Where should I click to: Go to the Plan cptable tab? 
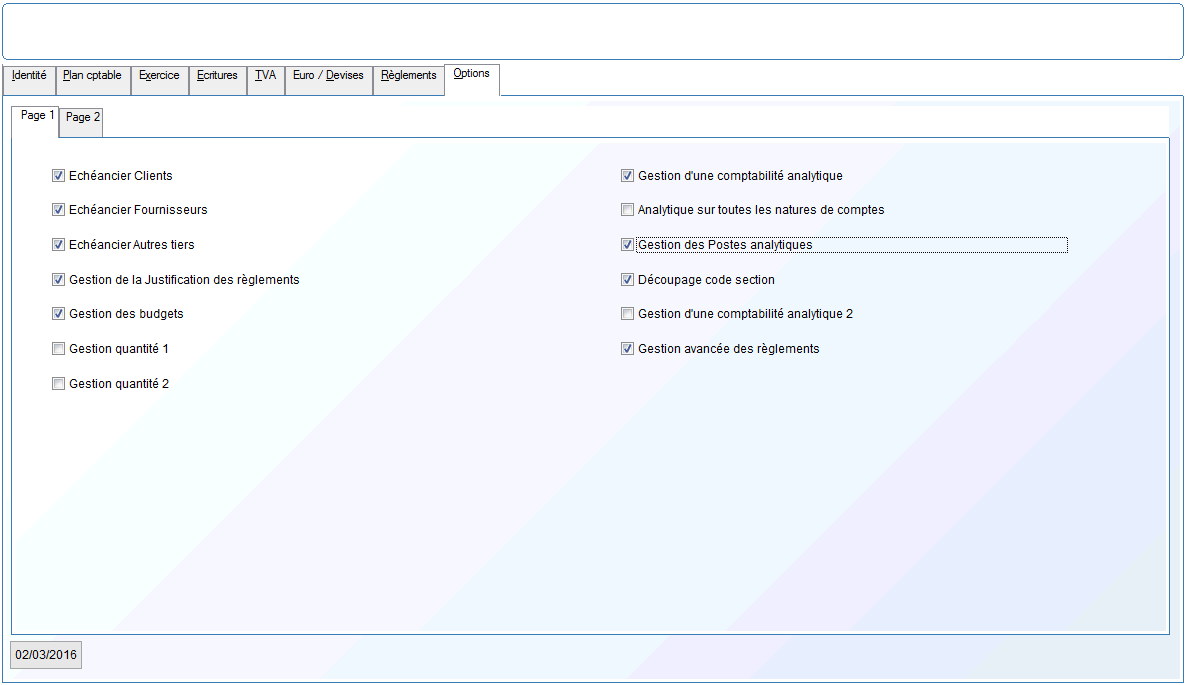(92, 76)
